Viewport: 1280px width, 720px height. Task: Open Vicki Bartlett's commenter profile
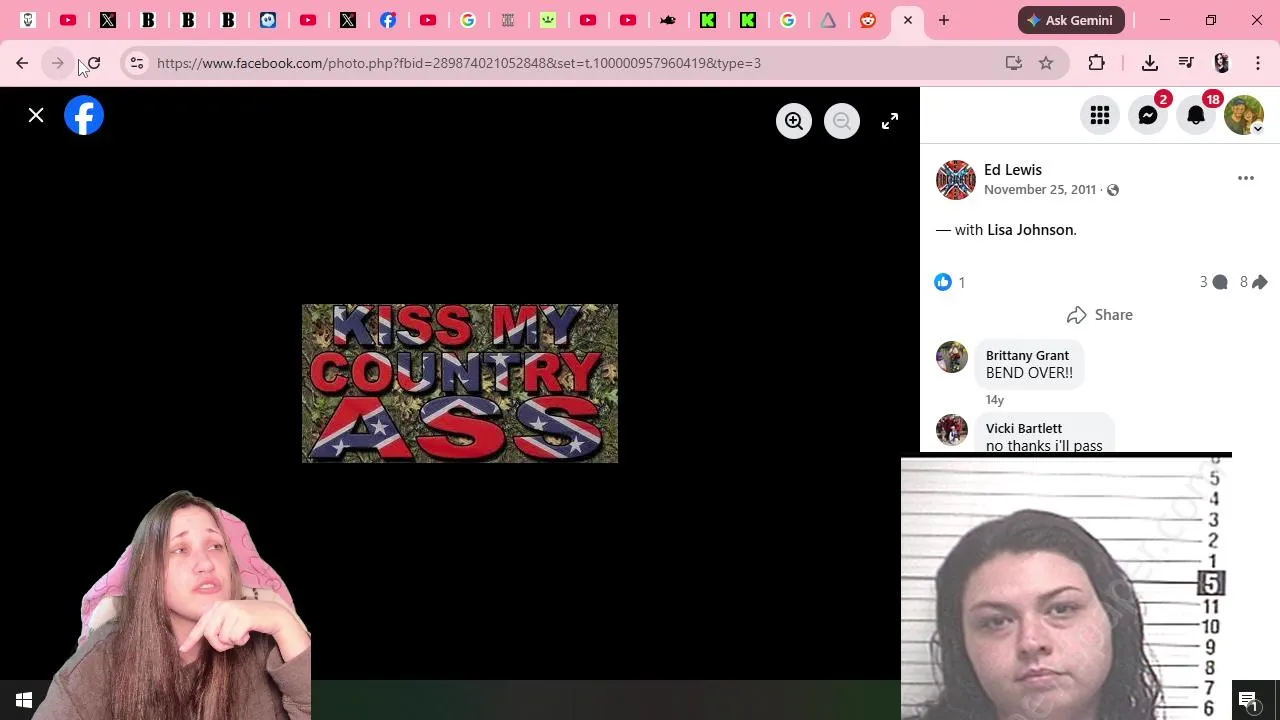coord(1024,429)
